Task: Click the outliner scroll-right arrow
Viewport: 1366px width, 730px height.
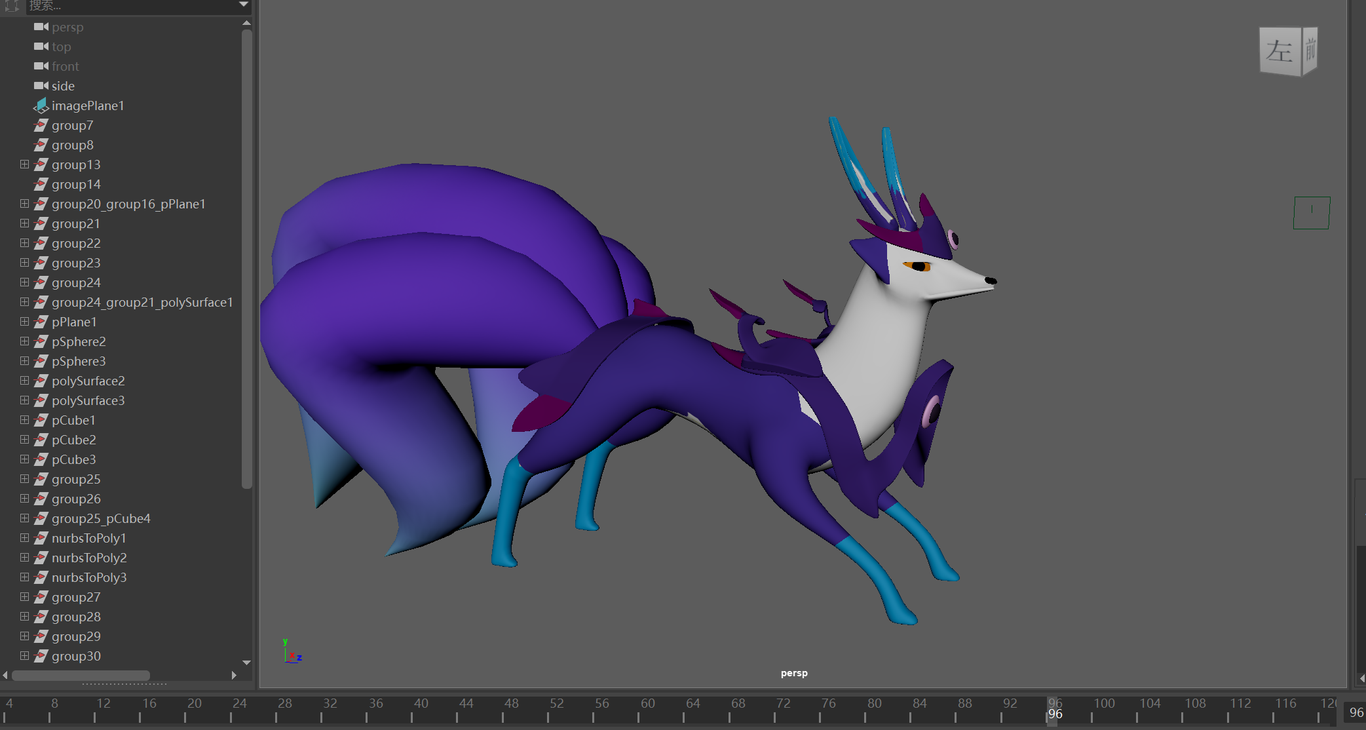Action: [234, 676]
